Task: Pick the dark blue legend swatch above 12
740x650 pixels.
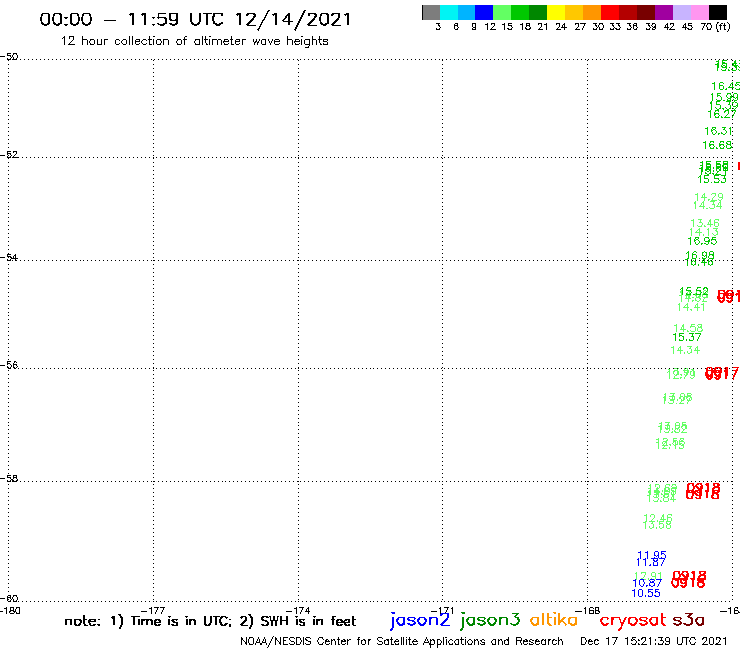Action: point(484,12)
